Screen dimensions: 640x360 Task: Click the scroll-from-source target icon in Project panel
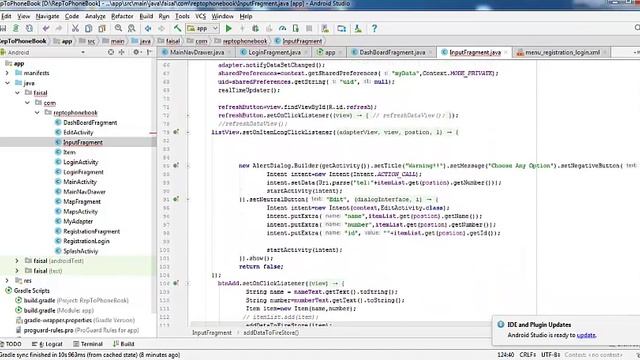tap(111, 52)
